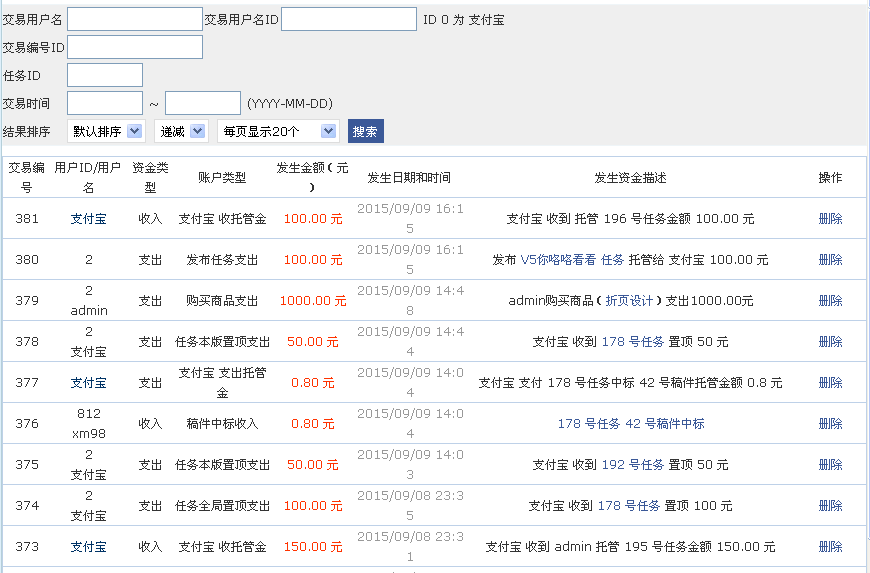
Task: Click the 发生日期和时间 column header
Action: pyautogui.click(x=409, y=178)
